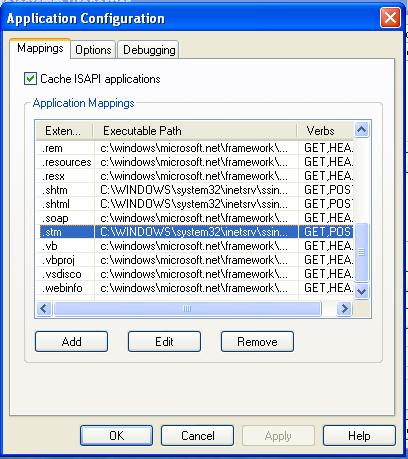Select the .vbproj extension row

pyautogui.click(x=196, y=260)
